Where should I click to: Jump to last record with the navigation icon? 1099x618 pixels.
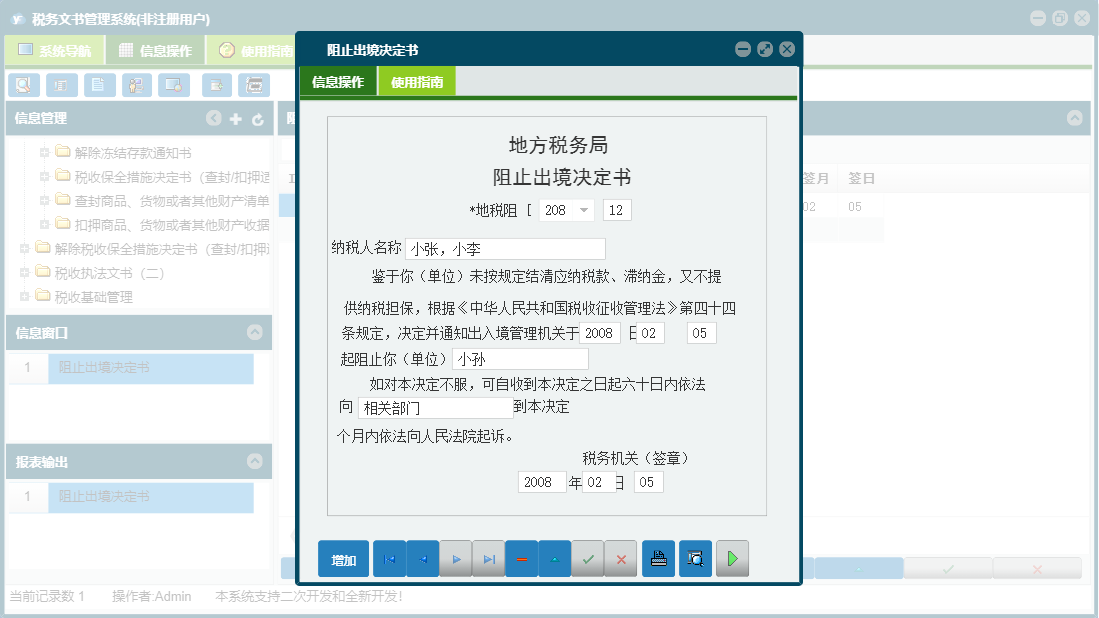tap(488, 558)
